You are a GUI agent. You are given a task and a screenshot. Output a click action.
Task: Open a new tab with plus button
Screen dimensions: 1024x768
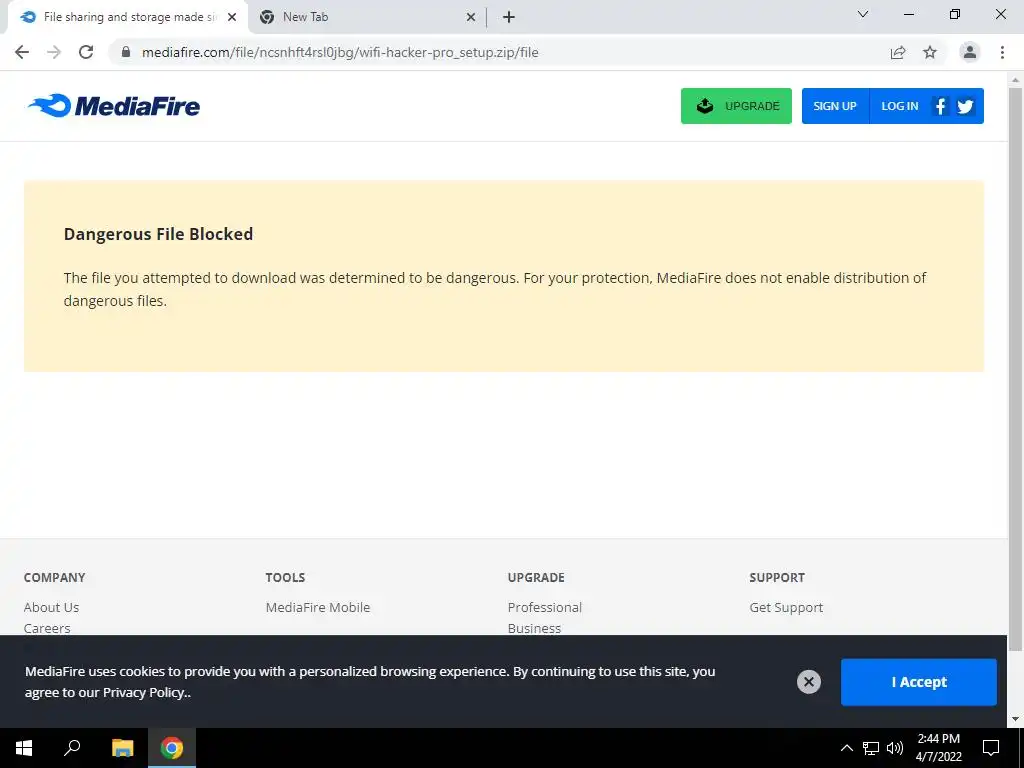click(x=509, y=18)
